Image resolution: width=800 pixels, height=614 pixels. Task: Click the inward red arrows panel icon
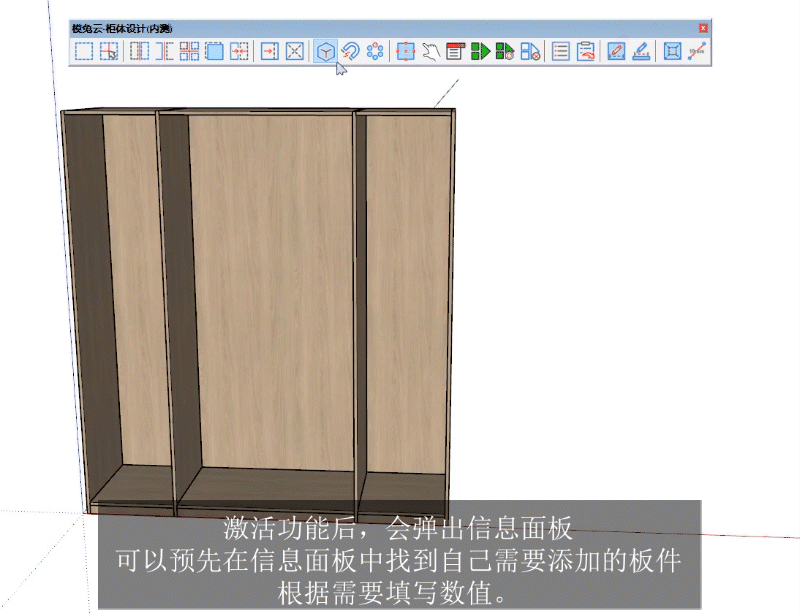(x=239, y=51)
